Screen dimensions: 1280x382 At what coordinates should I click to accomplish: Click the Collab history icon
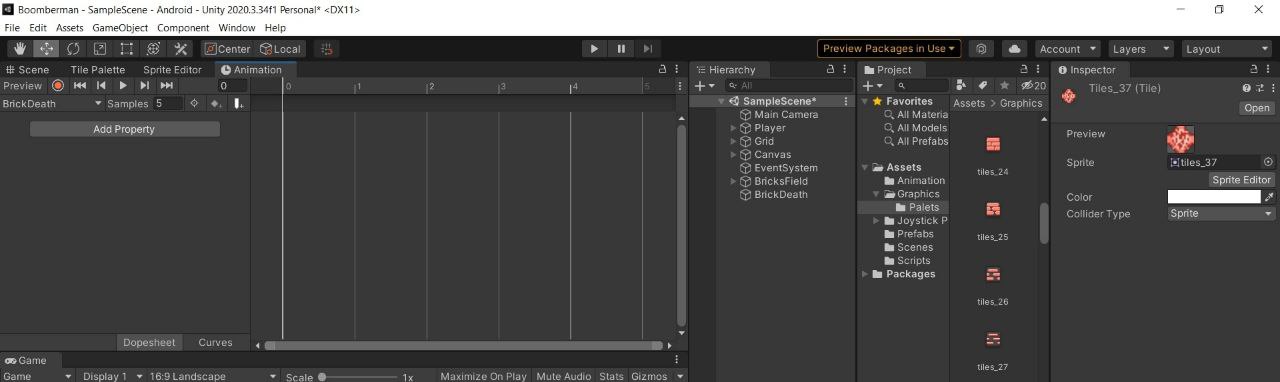982,49
